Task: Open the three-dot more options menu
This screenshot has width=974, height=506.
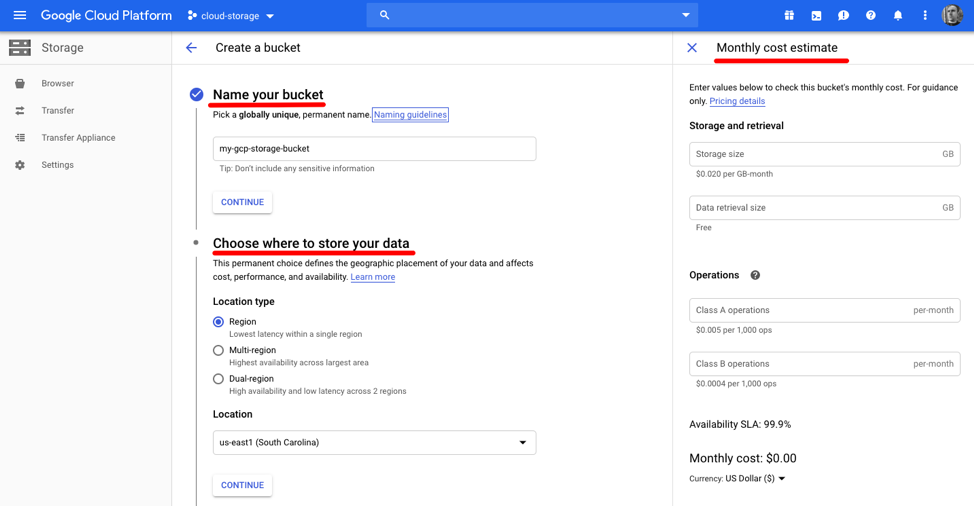Action: click(x=924, y=16)
